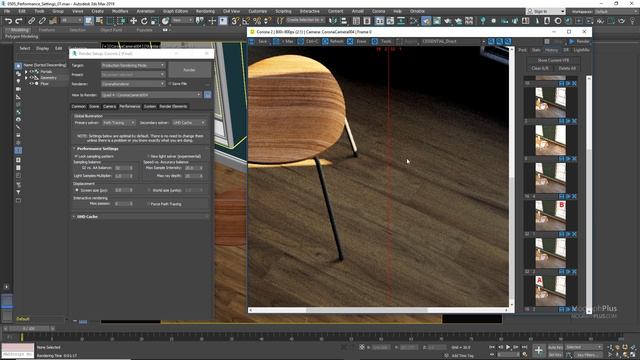Start rendering with VFB Render button
The width and height of the screenshot is (640, 360).
pos(579,41)
